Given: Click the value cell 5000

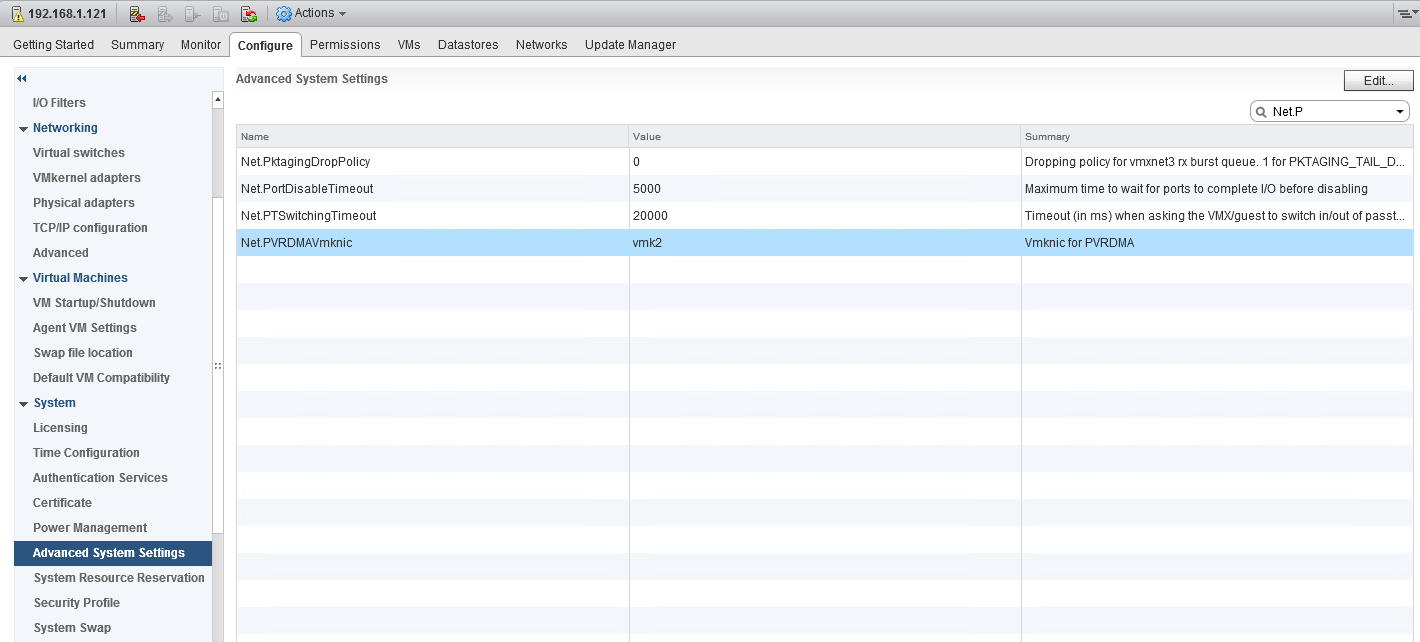Looking at the screenshot, I should click(825, 189).
